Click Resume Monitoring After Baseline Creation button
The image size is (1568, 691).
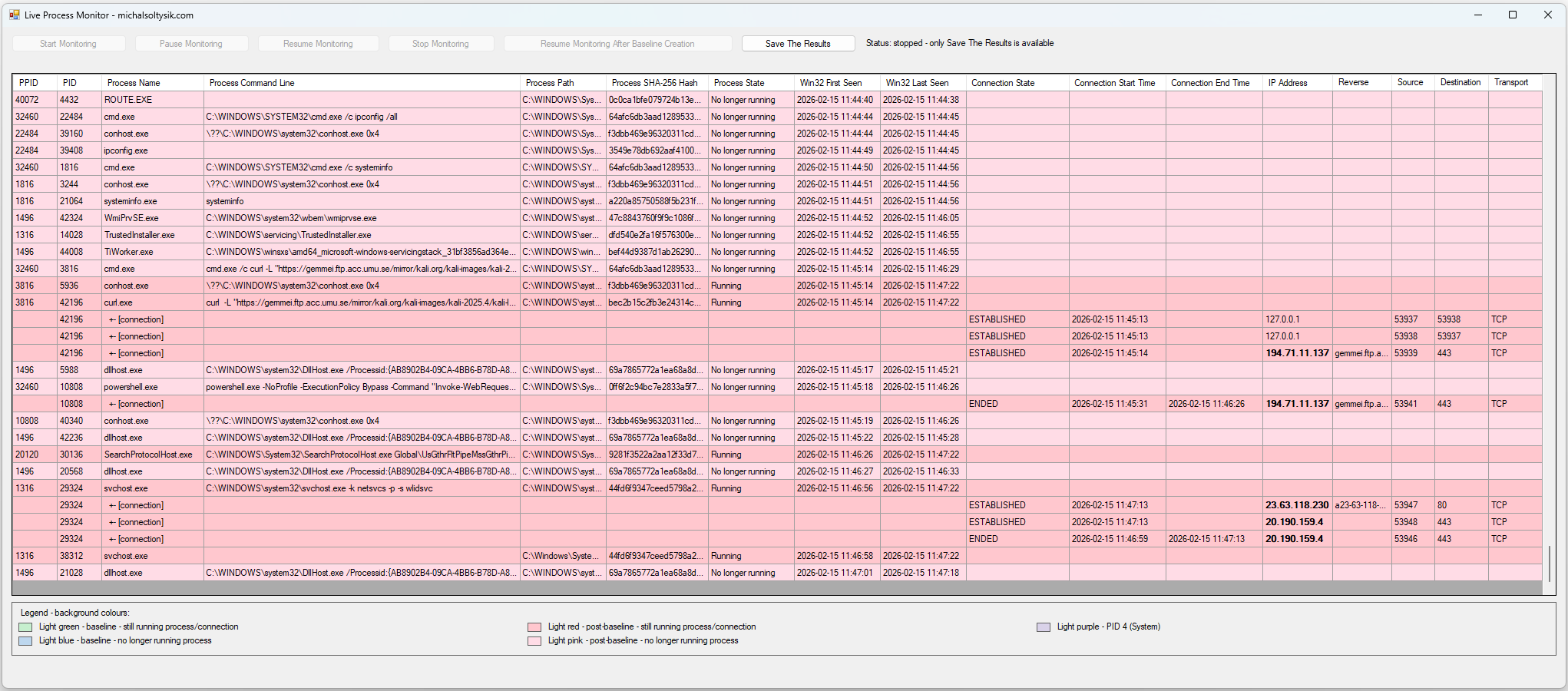617,44
